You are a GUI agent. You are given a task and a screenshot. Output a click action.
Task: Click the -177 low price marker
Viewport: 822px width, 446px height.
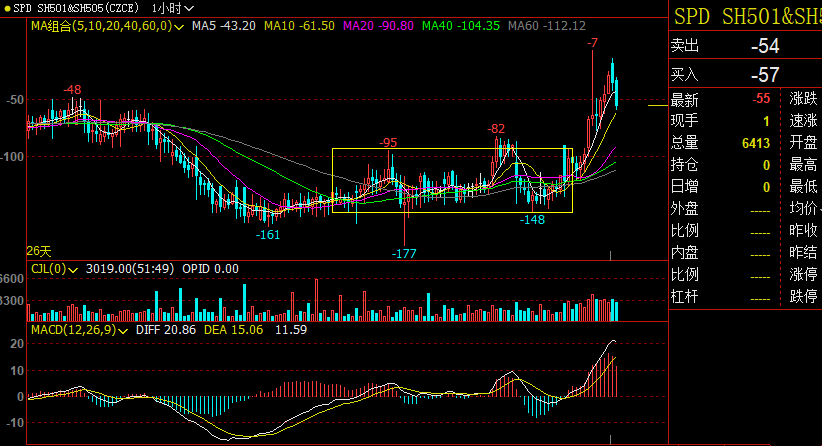[x=404, y=254]
